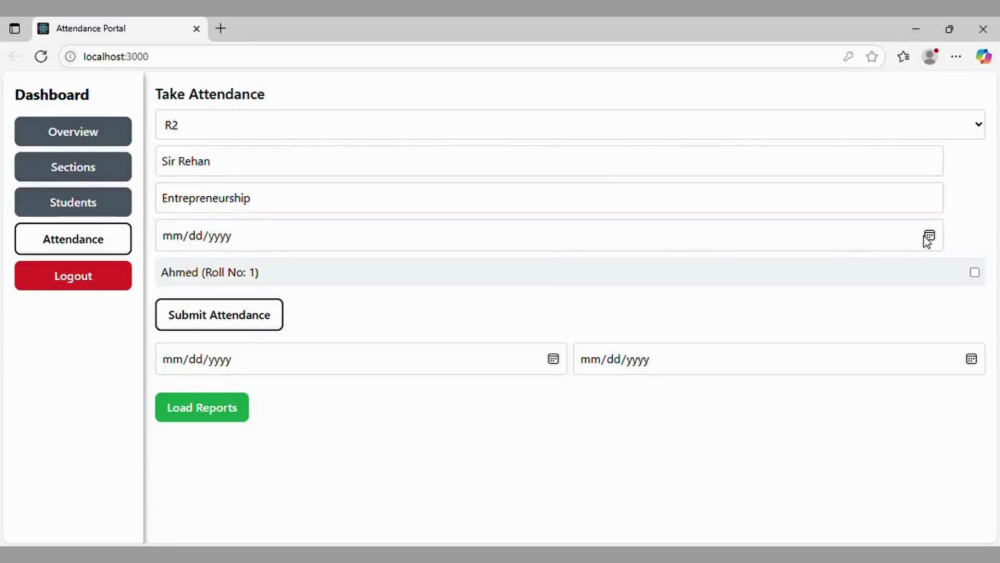
Task: Click the attendance date mm/dd/yyyy field
Action: (x=549, y=235)
